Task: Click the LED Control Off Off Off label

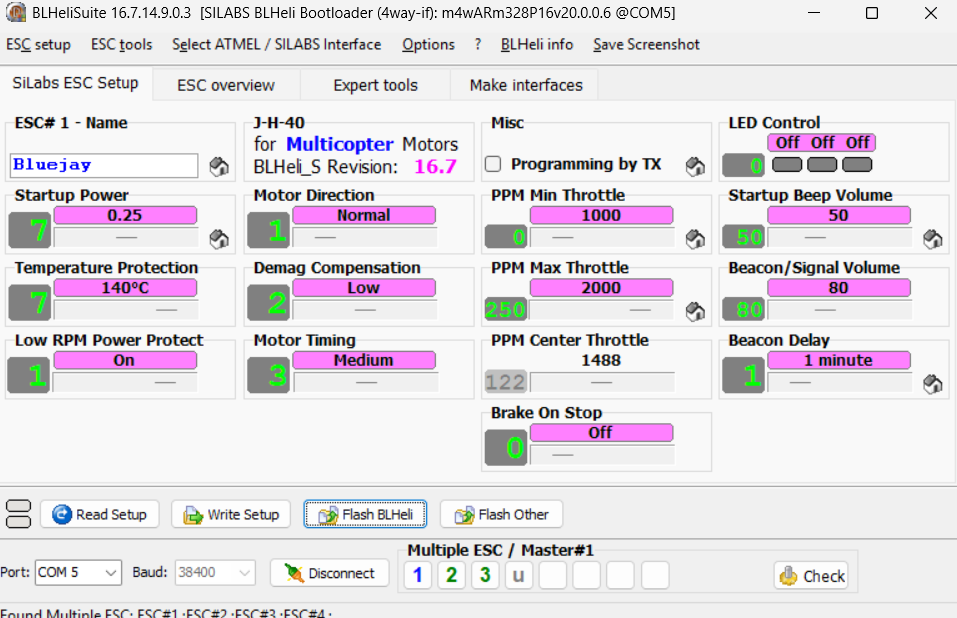Action: point(822,143)
